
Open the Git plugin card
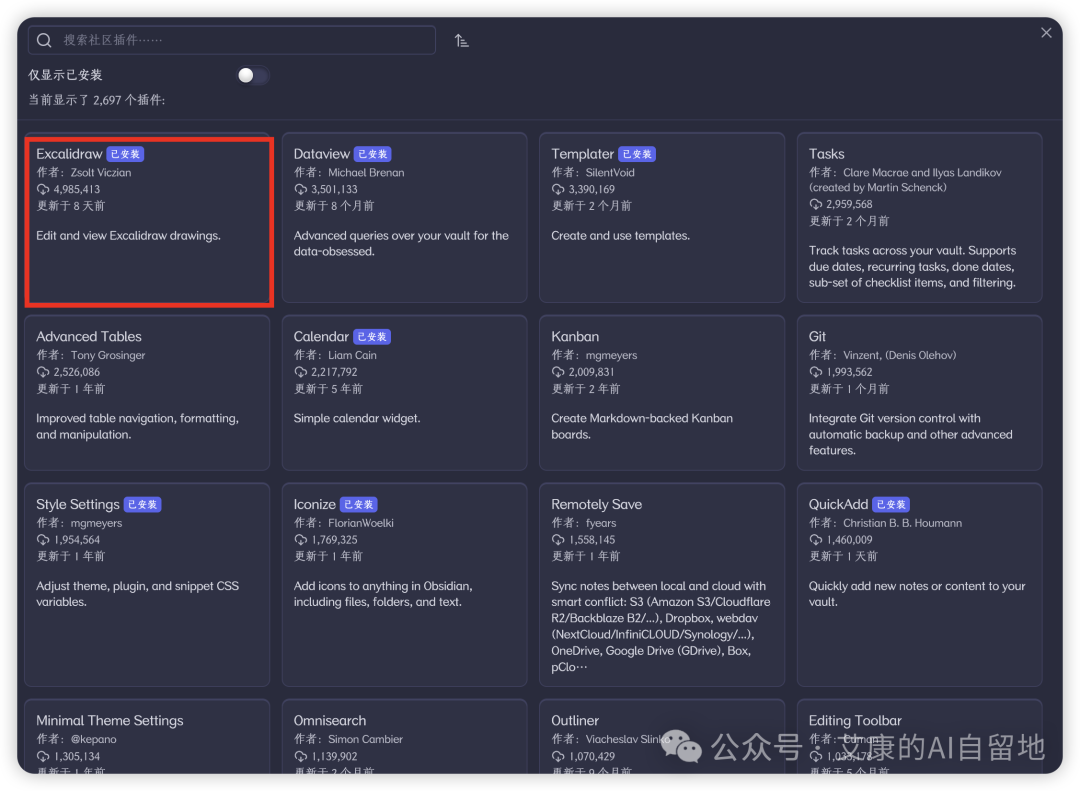tap(920, 393)
